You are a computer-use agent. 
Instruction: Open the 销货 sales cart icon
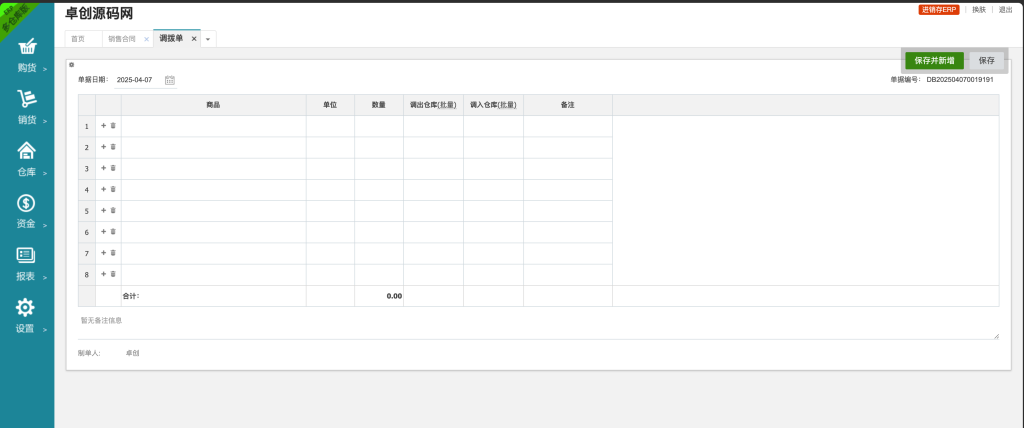pyautogui.click(x=27, y=99)
